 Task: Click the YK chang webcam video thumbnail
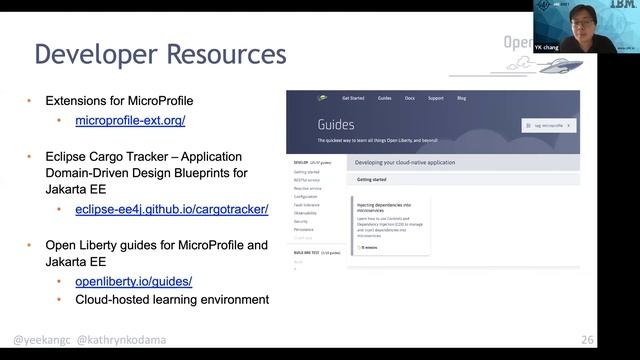pos(586,26)
